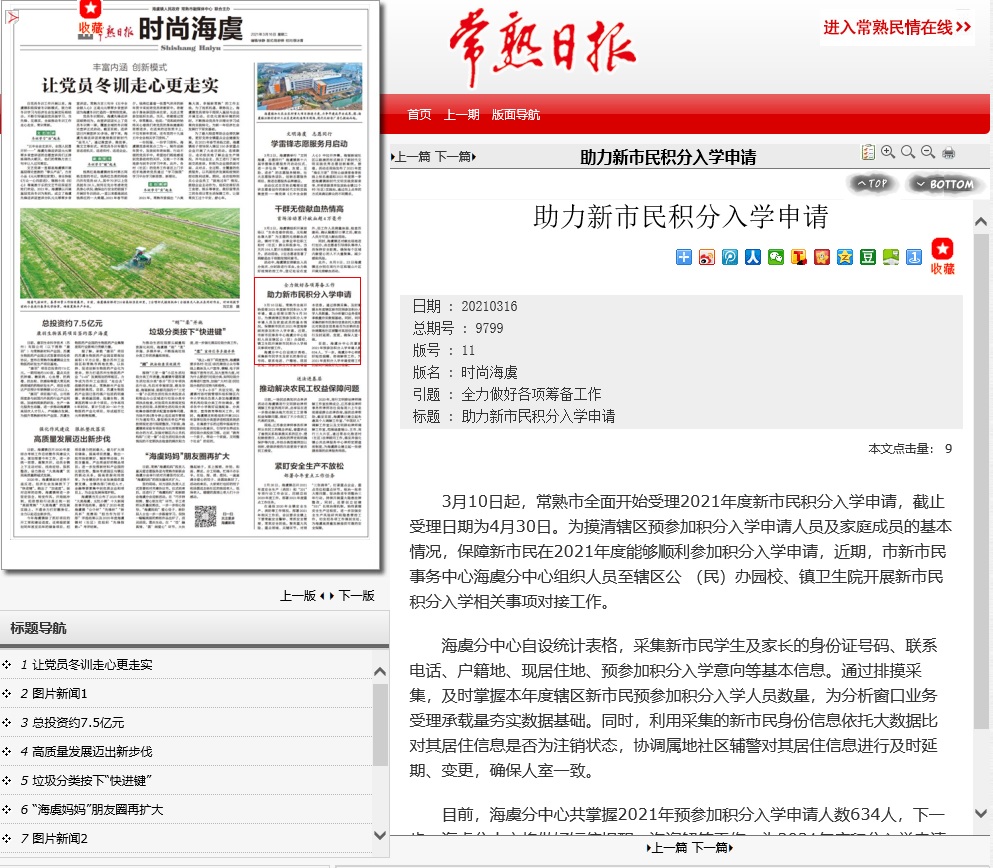Image resolution: width=993 pixels, height=868 pixels.
Task: Open more share options via blue plus icon
Action: 684,257
